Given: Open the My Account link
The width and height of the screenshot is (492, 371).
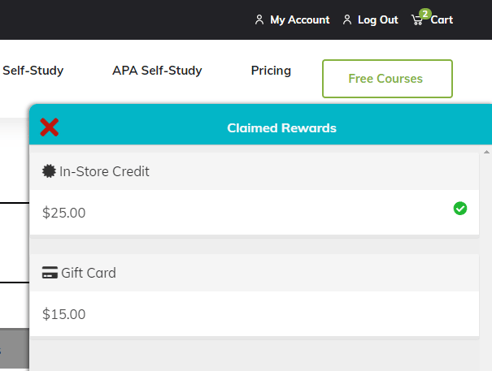Looking at the screenshot, I should (300, 20).
